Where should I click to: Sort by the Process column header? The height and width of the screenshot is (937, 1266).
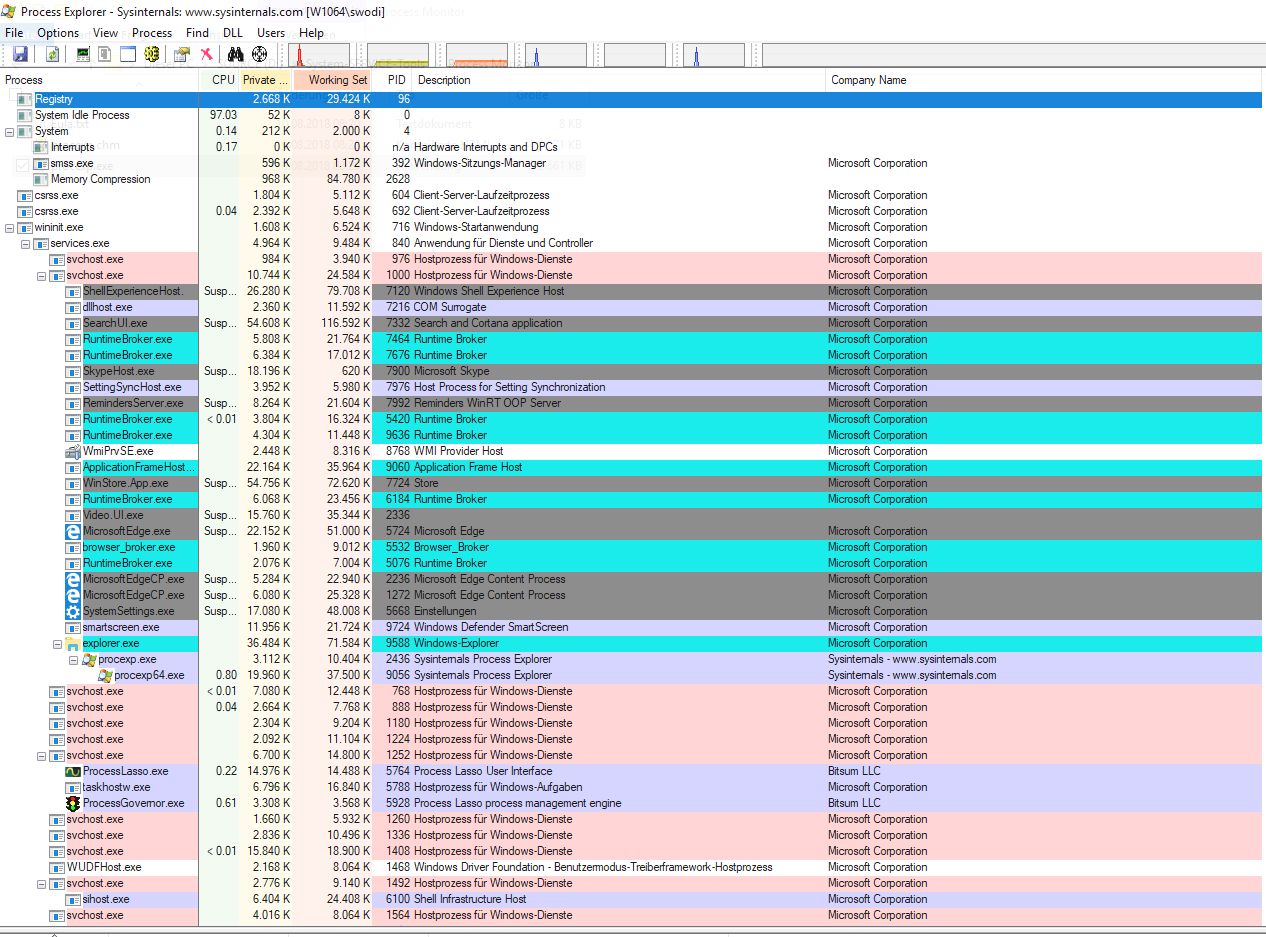[100, 80]
